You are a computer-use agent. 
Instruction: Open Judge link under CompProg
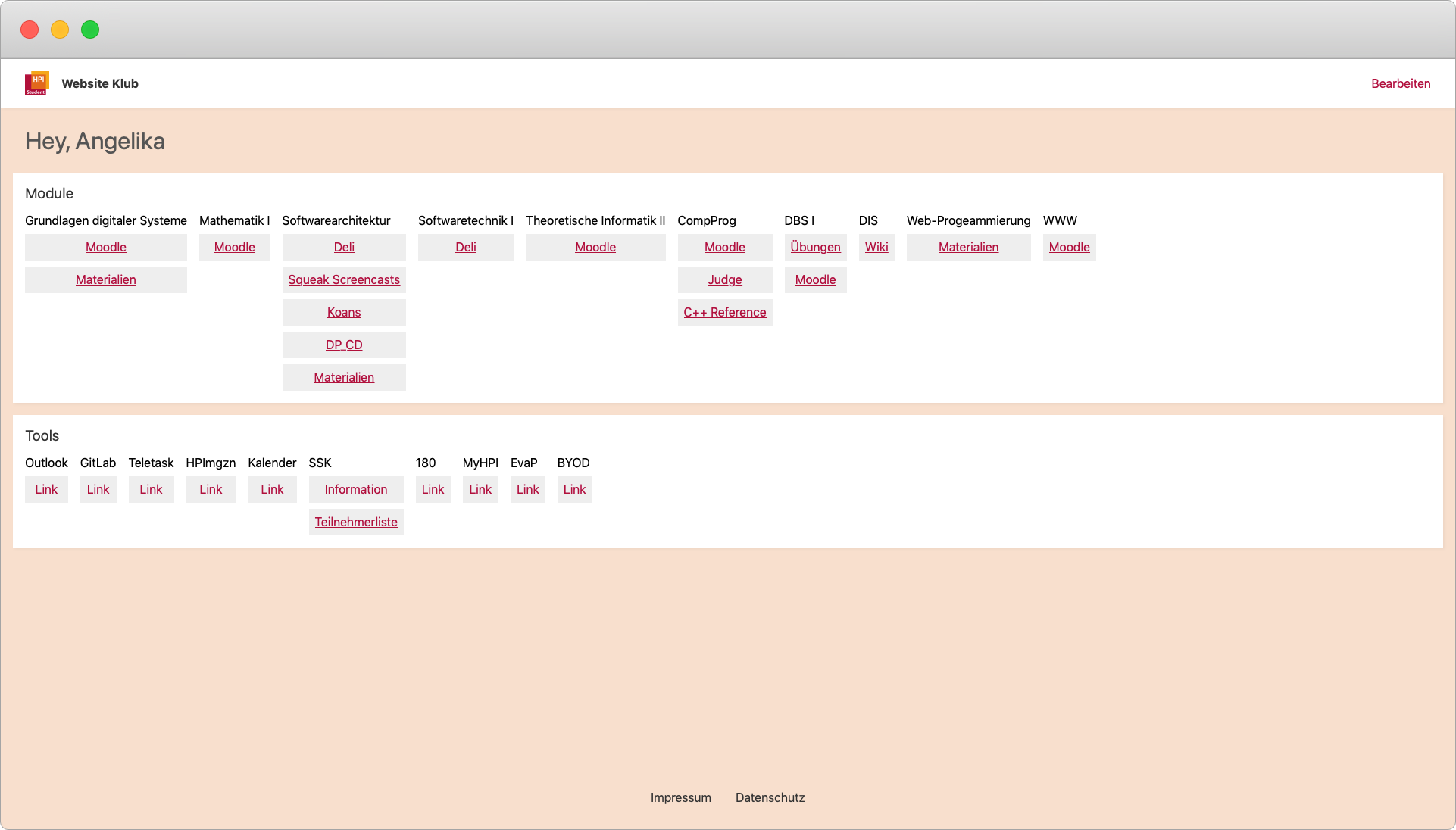click(724, 279)
